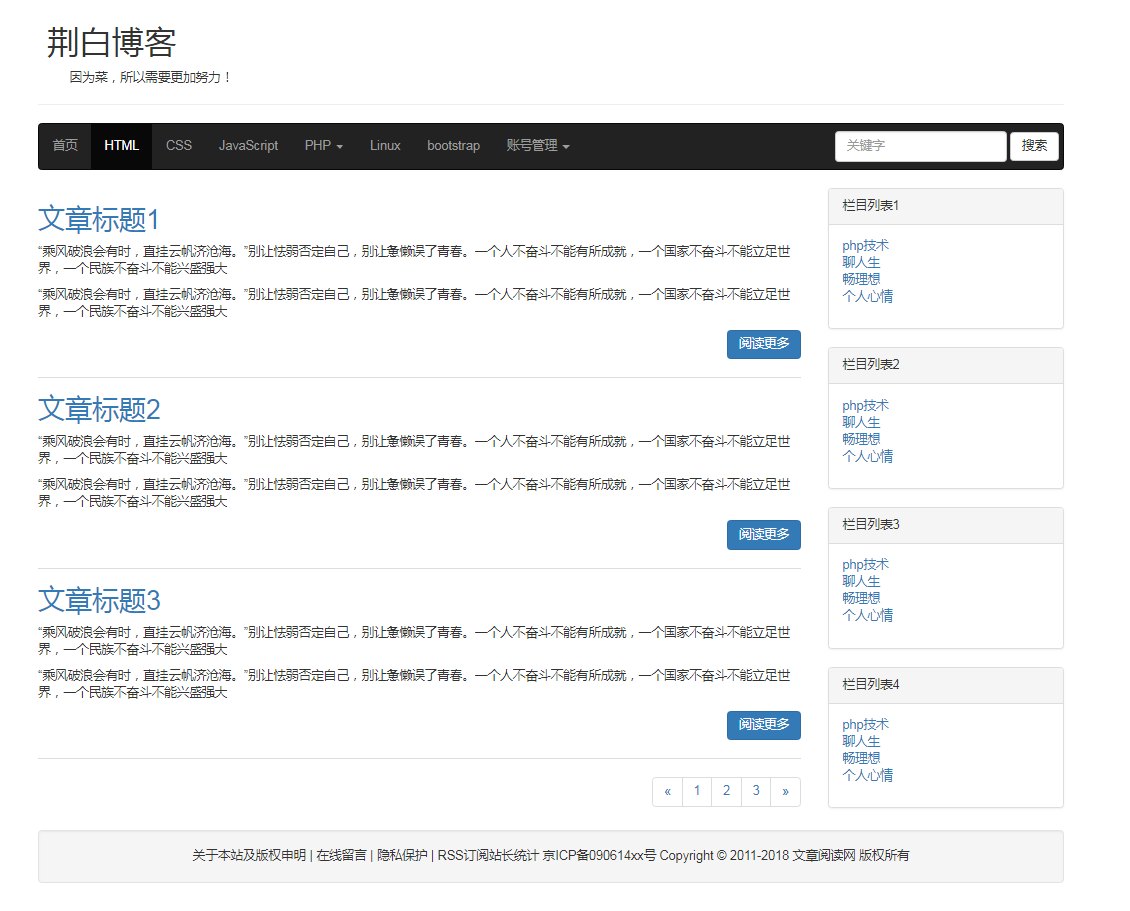Select the HTML navigation tab
Image resolution: width=1130 pixels, height=911 pixels.
pos(122,146)
